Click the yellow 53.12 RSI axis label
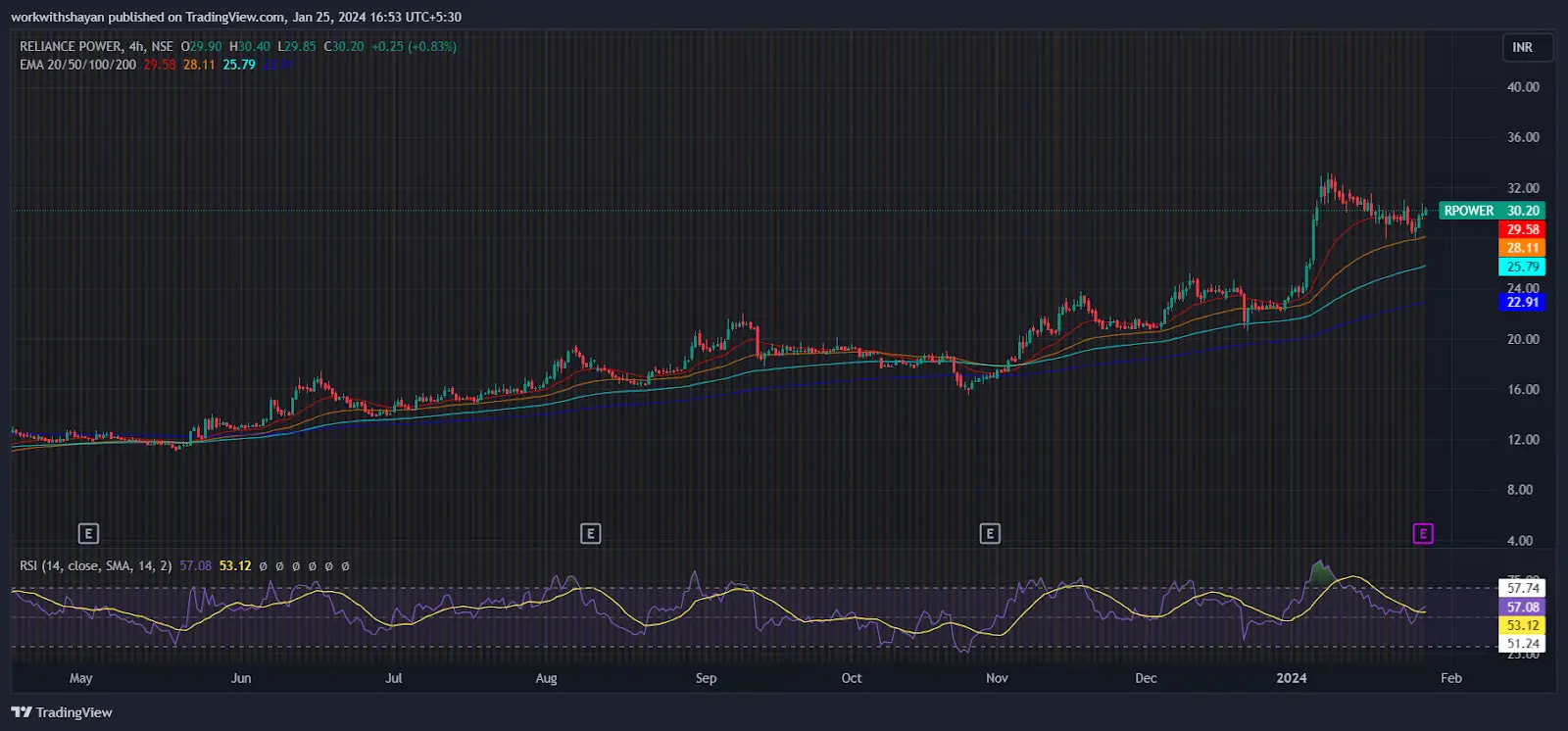This screenshot has height=731, width=1568. coord(1522,625)
